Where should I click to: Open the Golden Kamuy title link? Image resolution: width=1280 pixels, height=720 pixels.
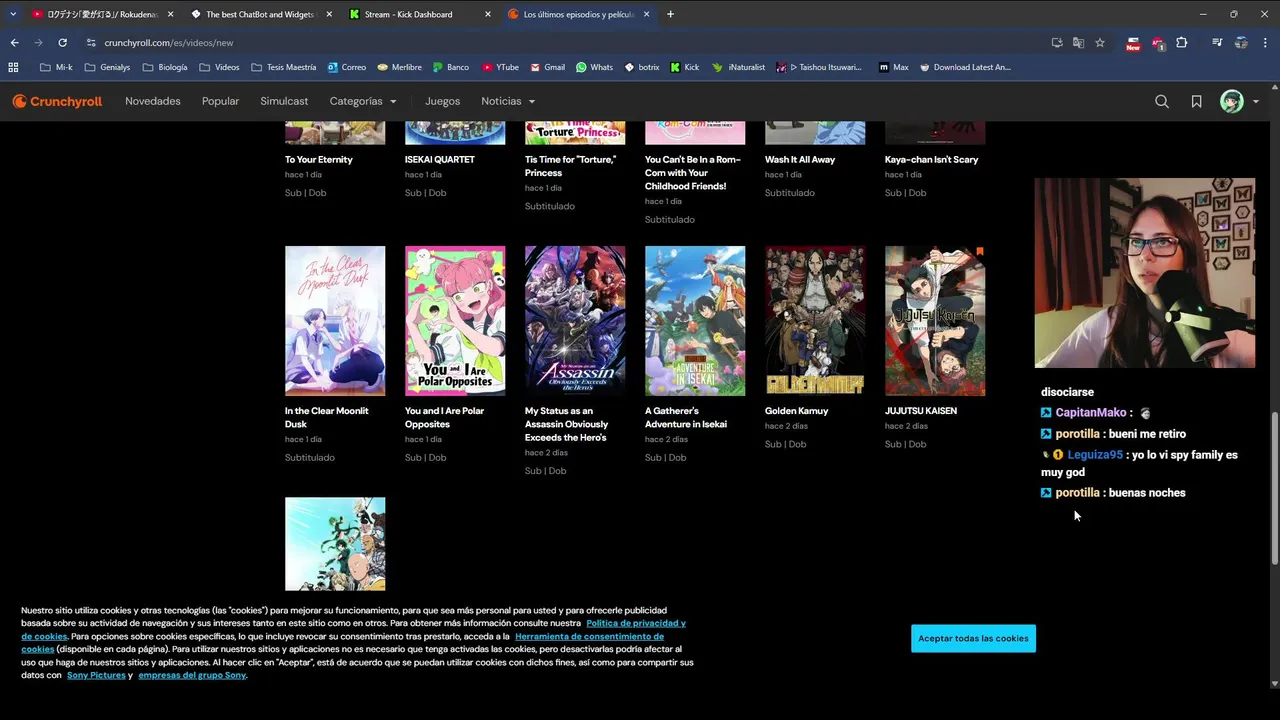[797, 411]
